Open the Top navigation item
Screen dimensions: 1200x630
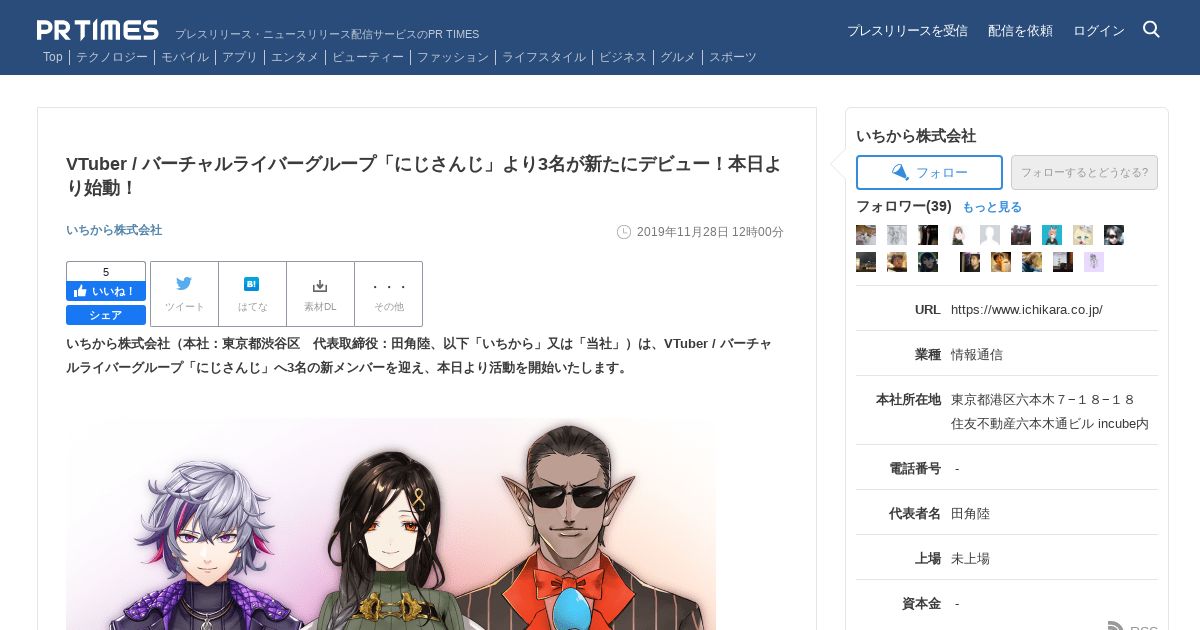point(53,57)
